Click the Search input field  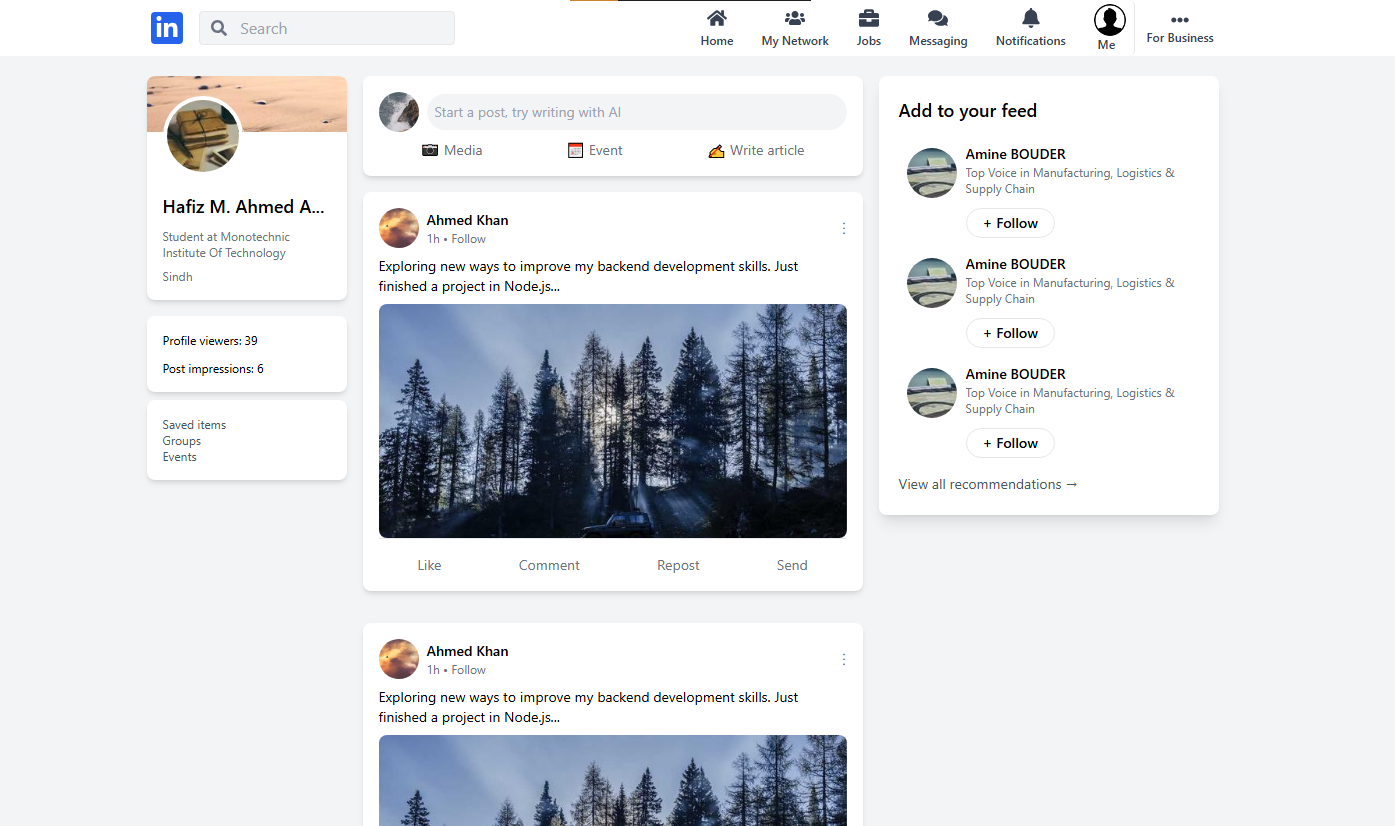[327, 28]
